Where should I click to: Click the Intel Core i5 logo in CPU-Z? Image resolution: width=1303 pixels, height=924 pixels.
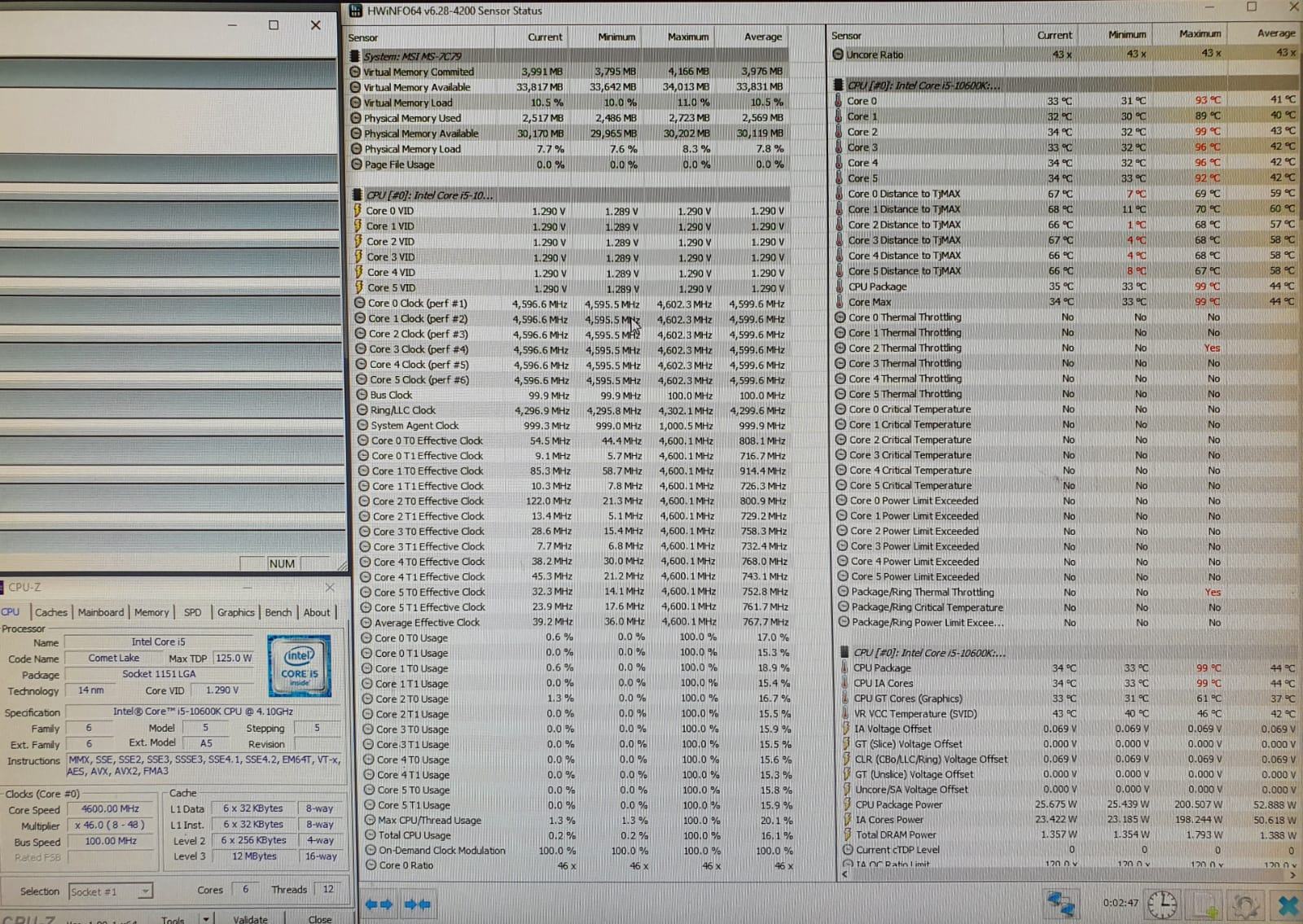[300, 666]
